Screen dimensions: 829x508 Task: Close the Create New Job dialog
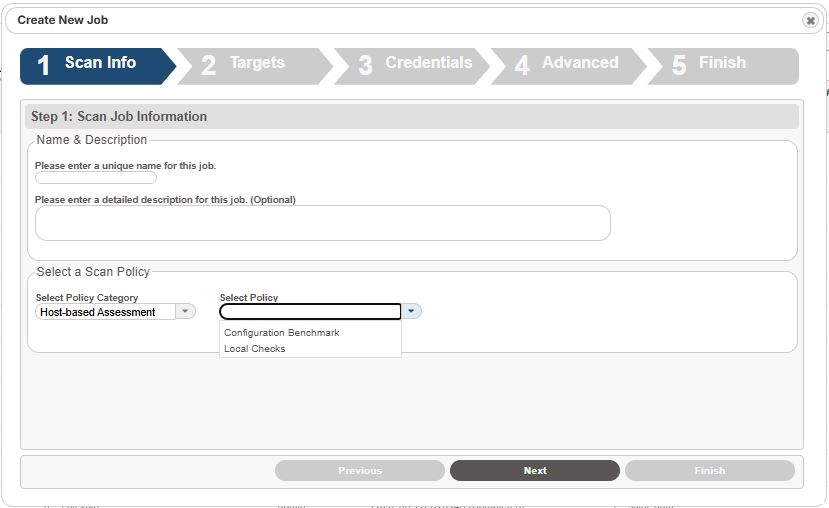(x=810, y=21)
